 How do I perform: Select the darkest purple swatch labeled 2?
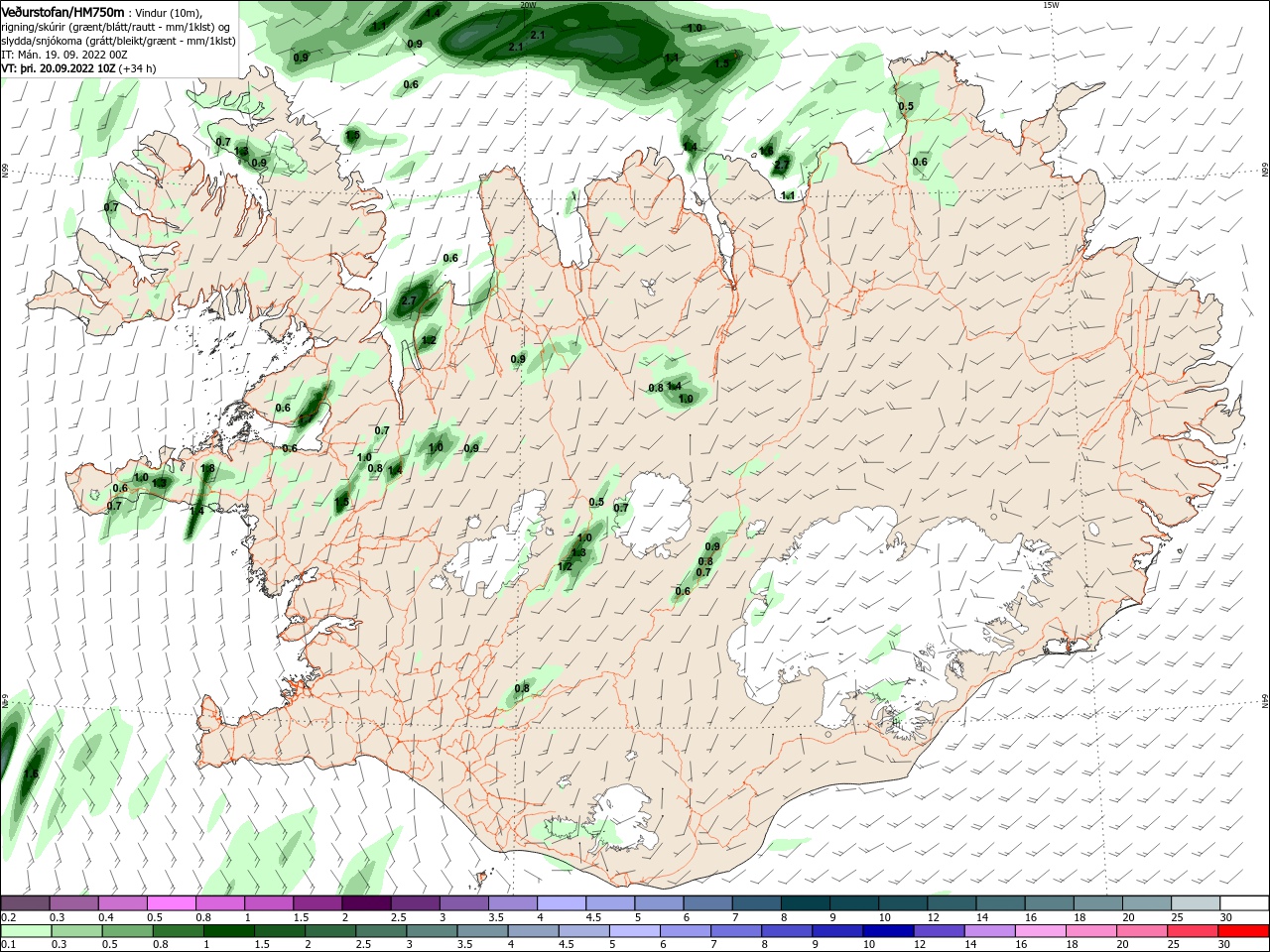point(366,903)
